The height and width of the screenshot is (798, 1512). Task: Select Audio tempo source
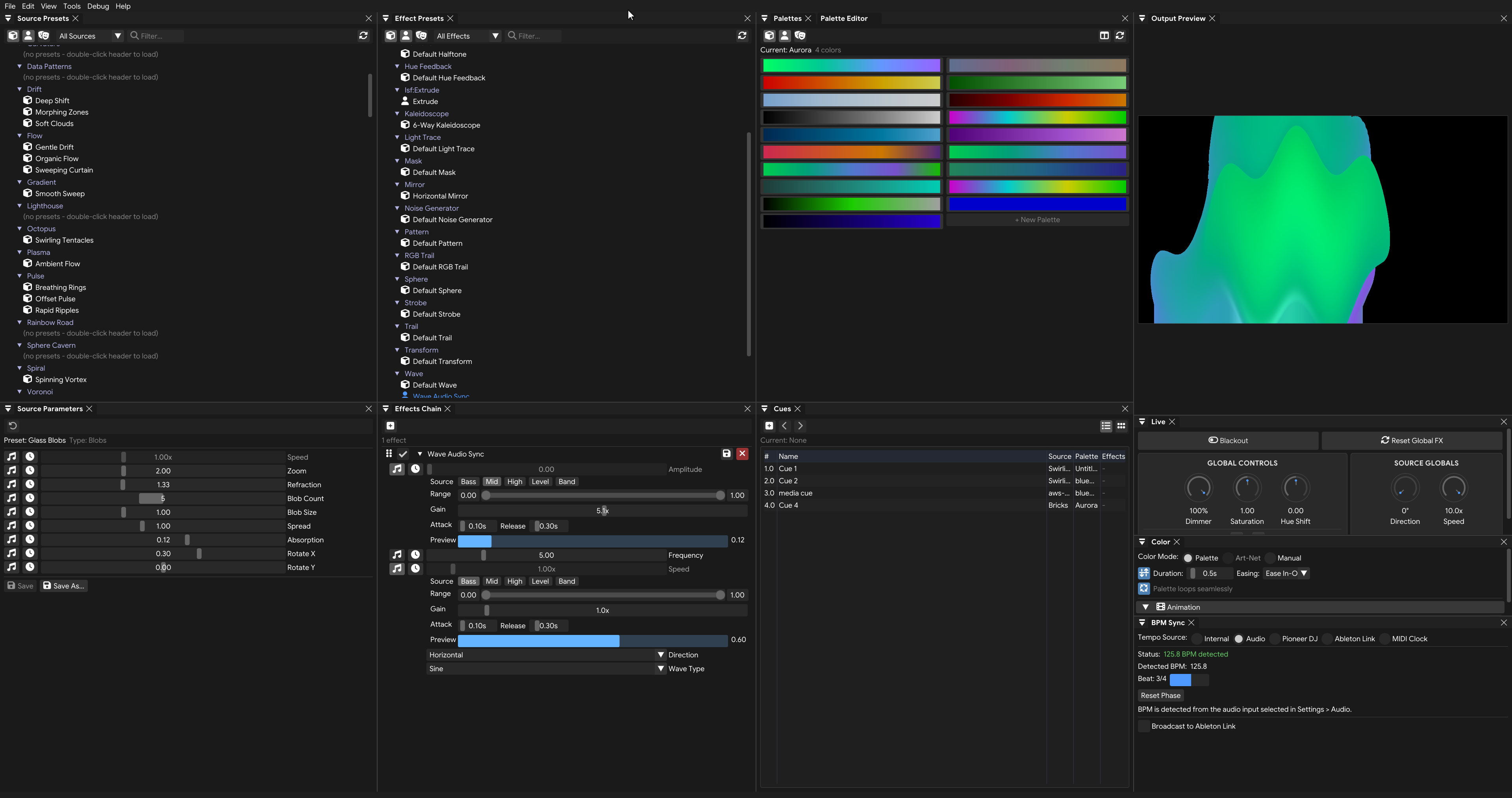click(x=1250, y=639)
